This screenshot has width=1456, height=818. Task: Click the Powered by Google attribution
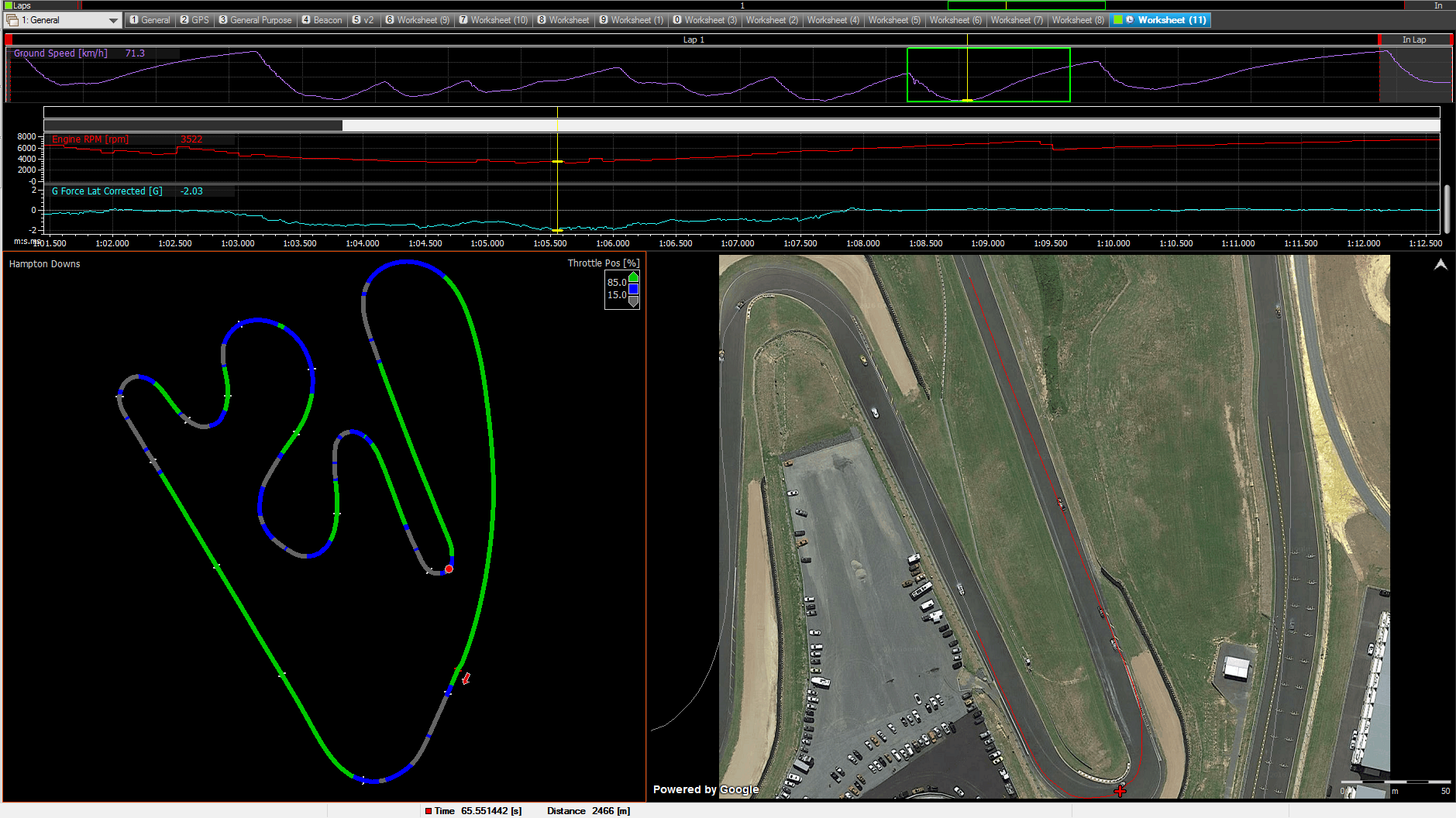[706, 789]
